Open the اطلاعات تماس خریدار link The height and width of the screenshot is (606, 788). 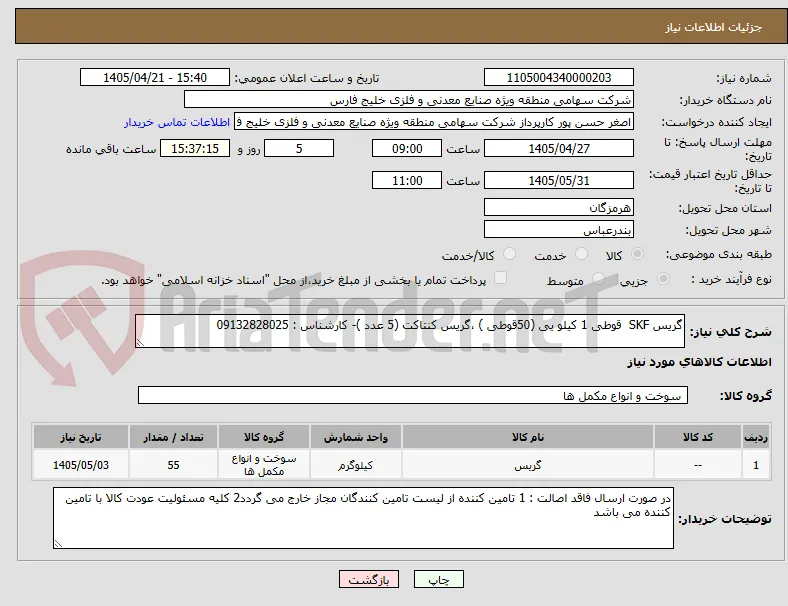tap(177, 122)
